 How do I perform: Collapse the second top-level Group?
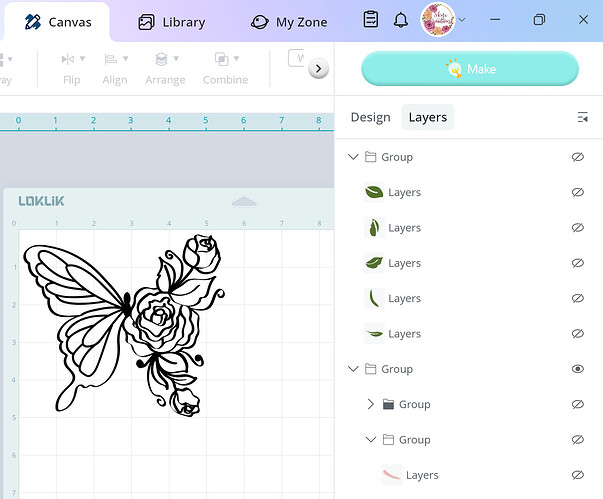click(353, 369)
